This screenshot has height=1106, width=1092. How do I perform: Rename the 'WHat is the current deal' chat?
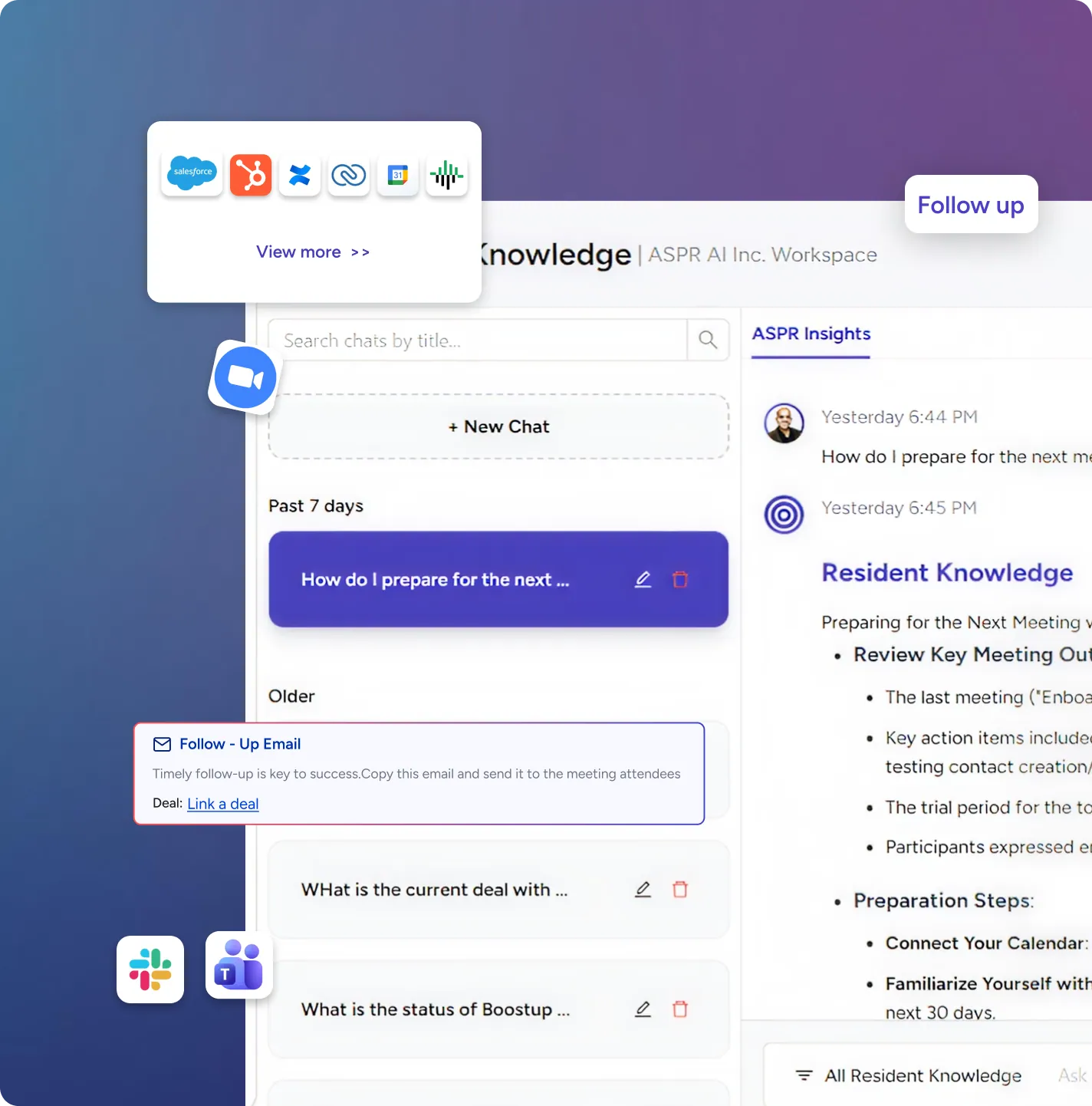pyautogui.click(x=643, y=890)
